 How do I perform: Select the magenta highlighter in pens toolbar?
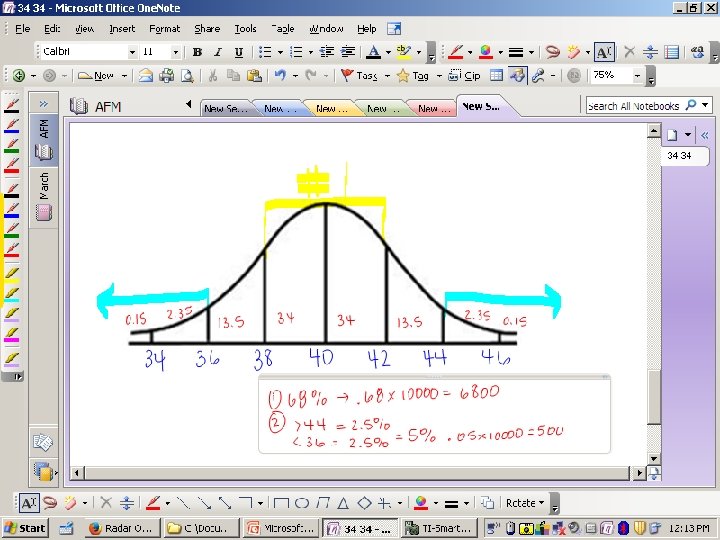pyautogui.click(x=12, y=334)
